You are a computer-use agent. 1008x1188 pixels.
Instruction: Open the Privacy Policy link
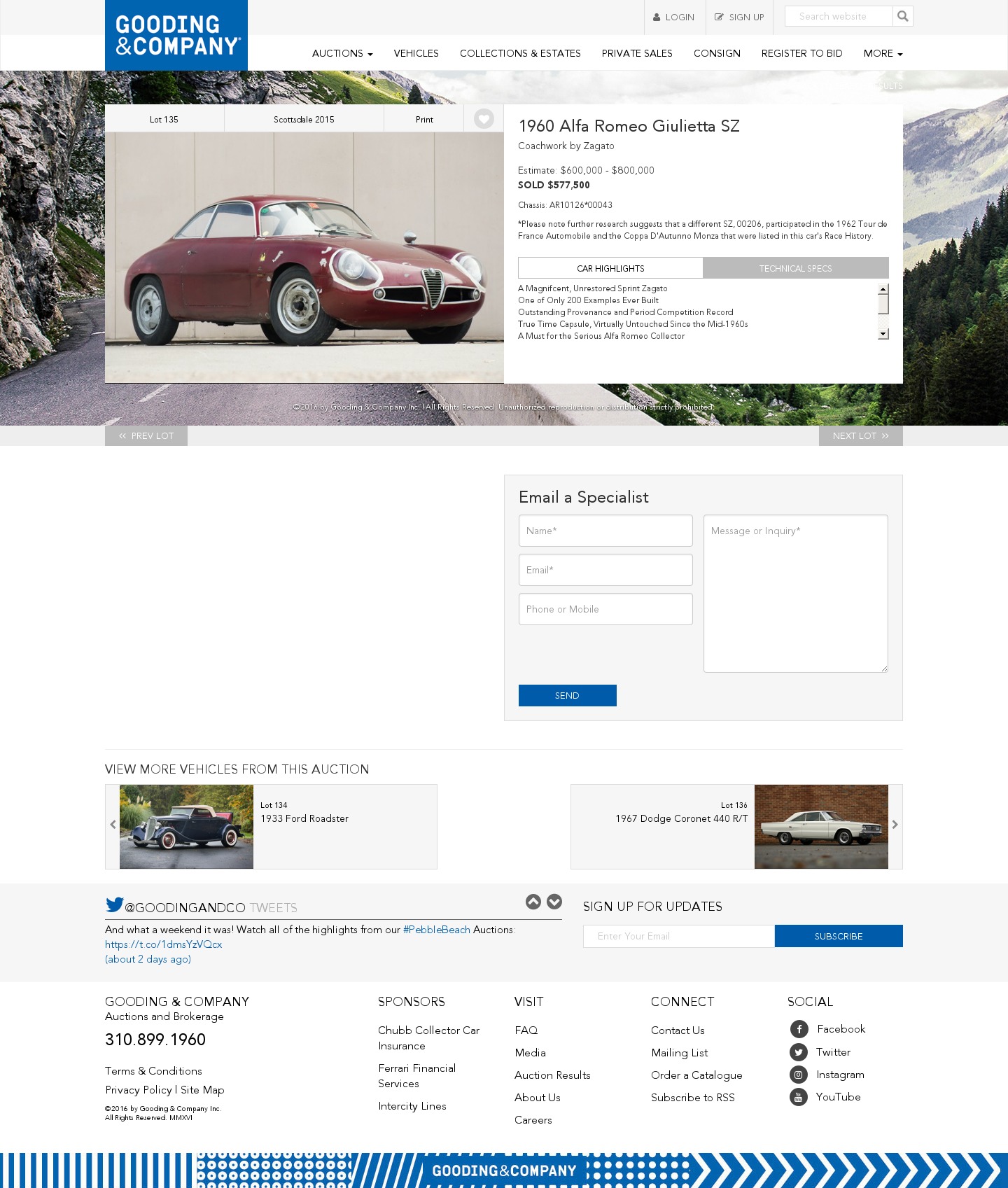139,1090
